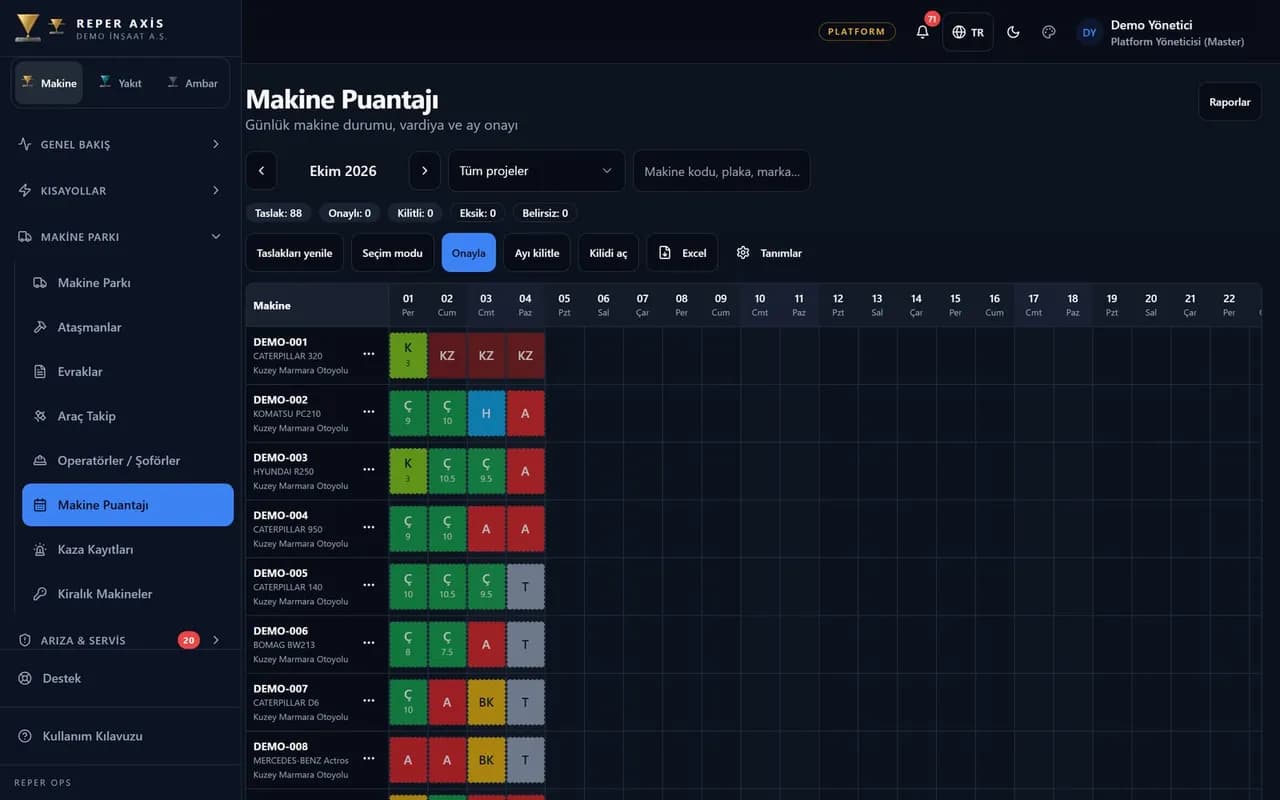
Task: Open Kullanım Kılavuzu guide
Action: (120, 736)
